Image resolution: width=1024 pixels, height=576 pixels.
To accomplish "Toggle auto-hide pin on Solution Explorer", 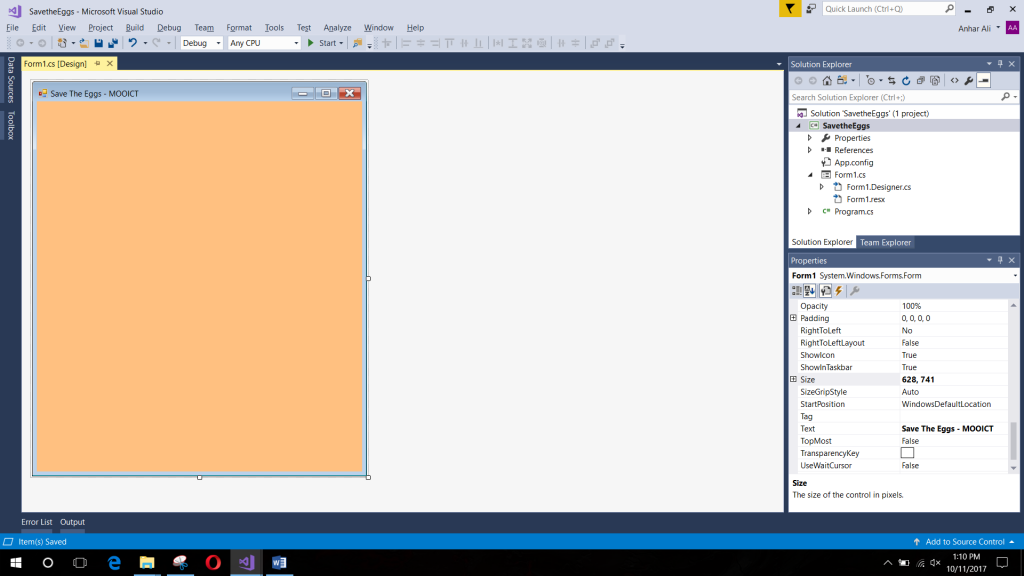I will click(999, 63).
